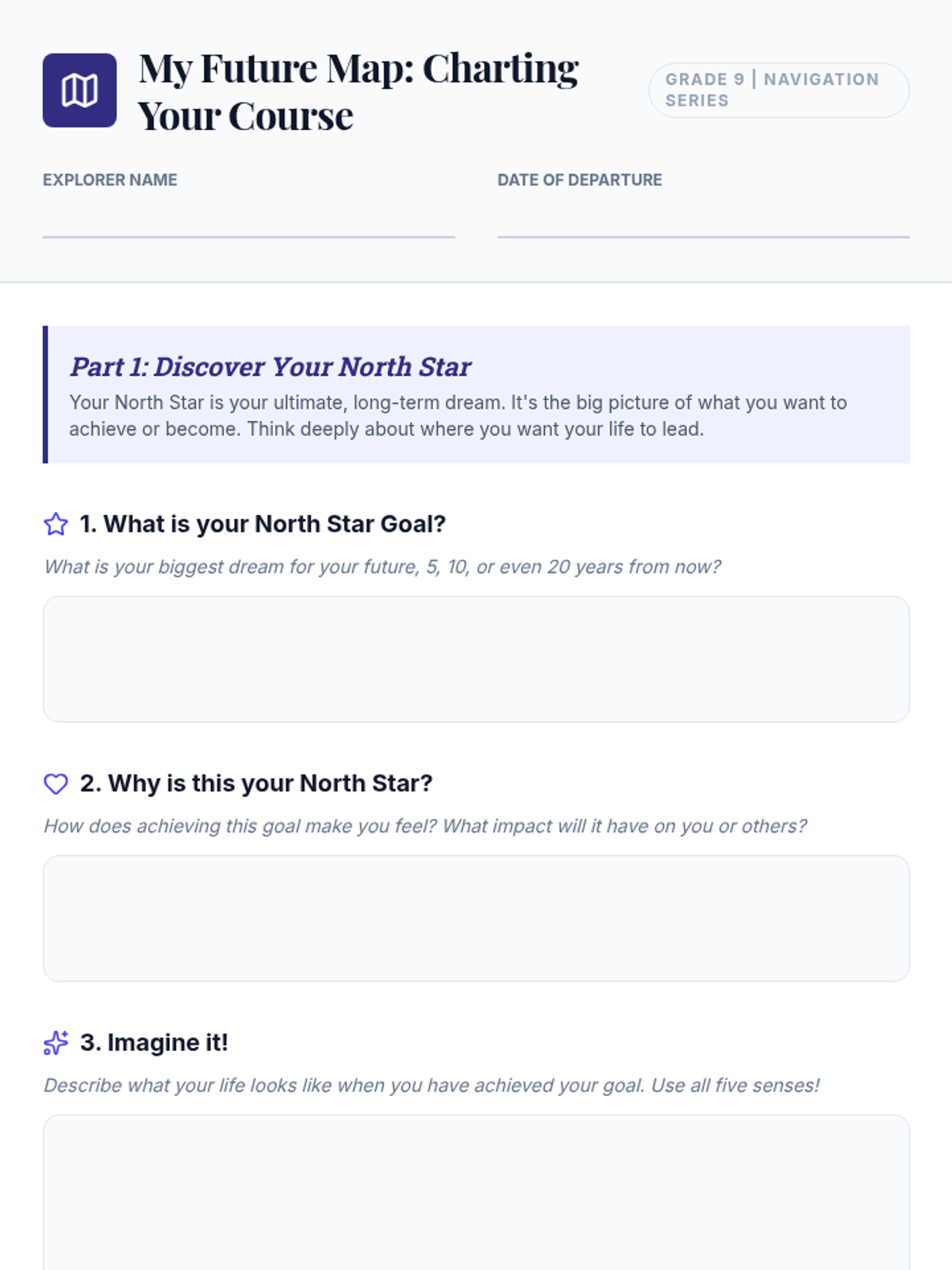952x1270 pixels.
Task: Click the star icon beside question 1
Action: click(x=56, y=525)
